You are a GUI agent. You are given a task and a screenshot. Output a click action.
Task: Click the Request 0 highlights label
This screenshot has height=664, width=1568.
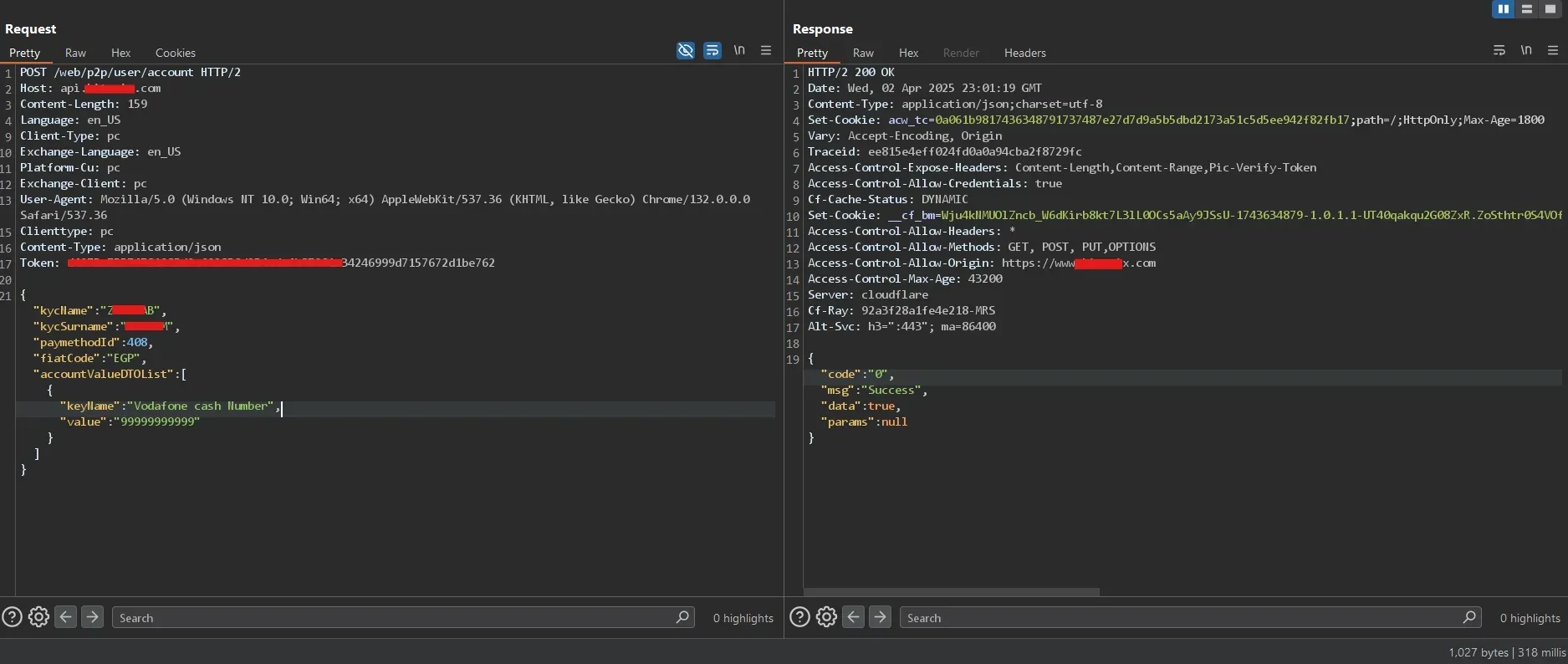[x=743, y=618]
